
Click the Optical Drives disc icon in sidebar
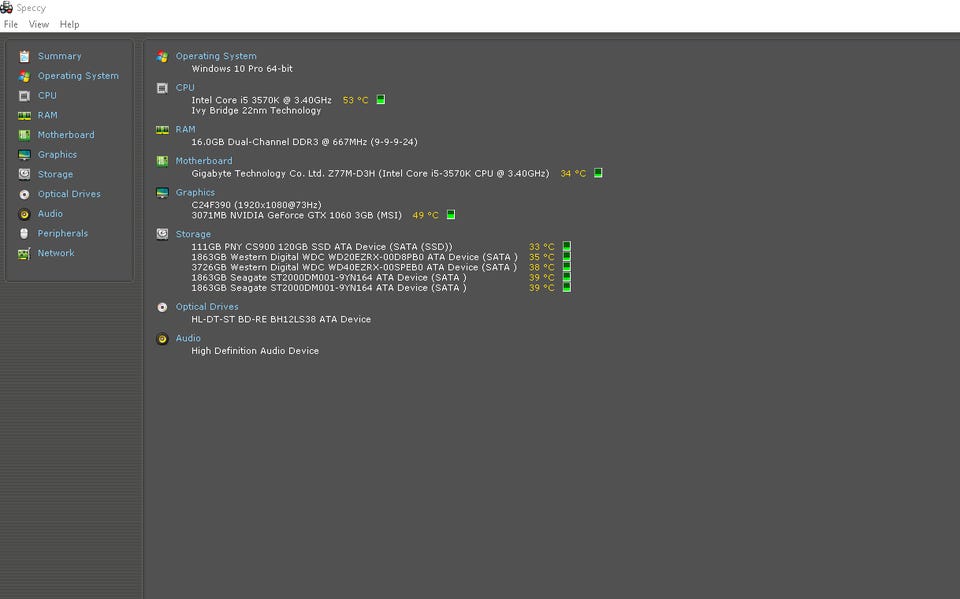[x=24, y=194]
